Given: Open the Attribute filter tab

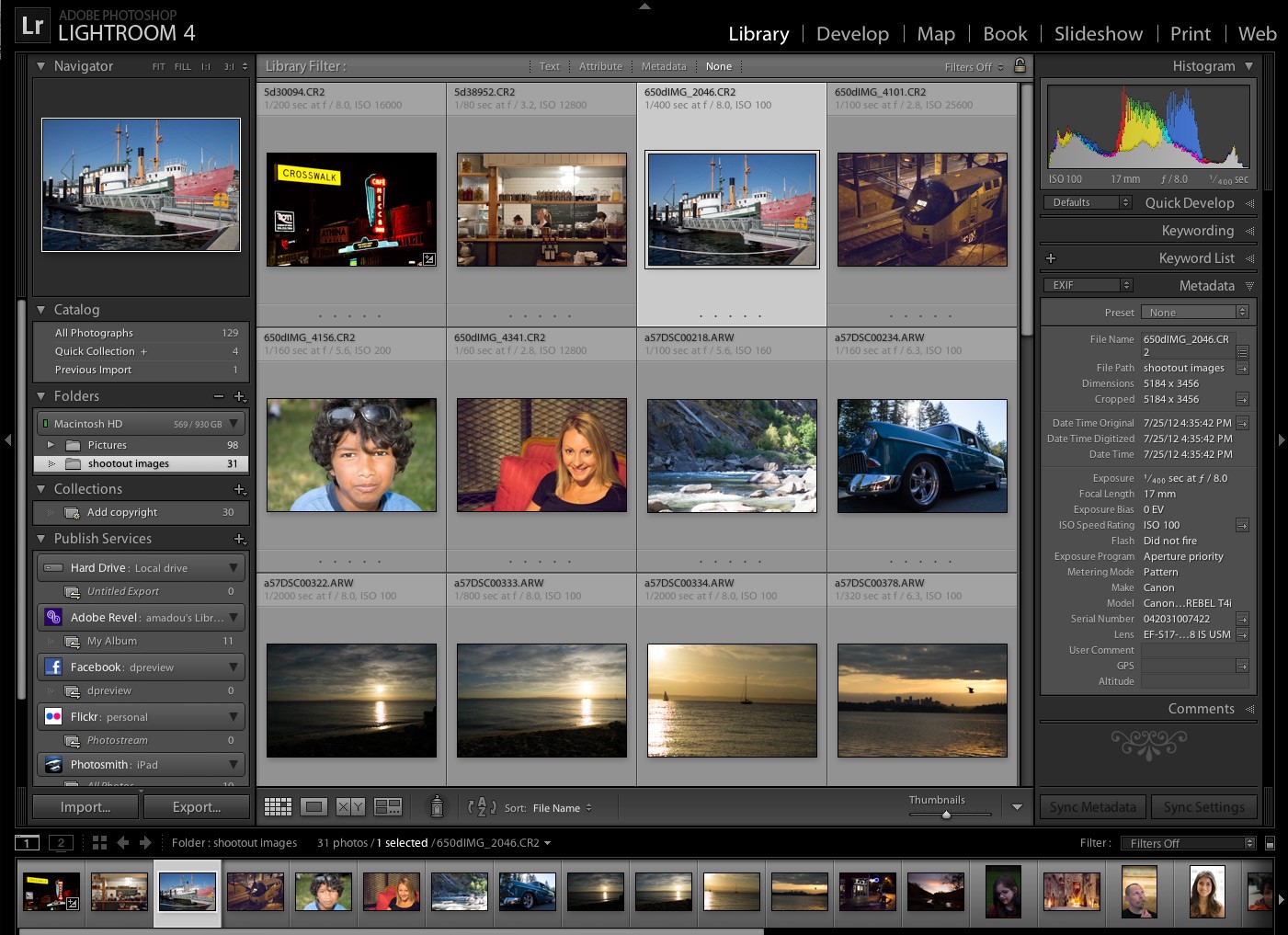Looking at the screenshot, I should (x=600, y=65).
